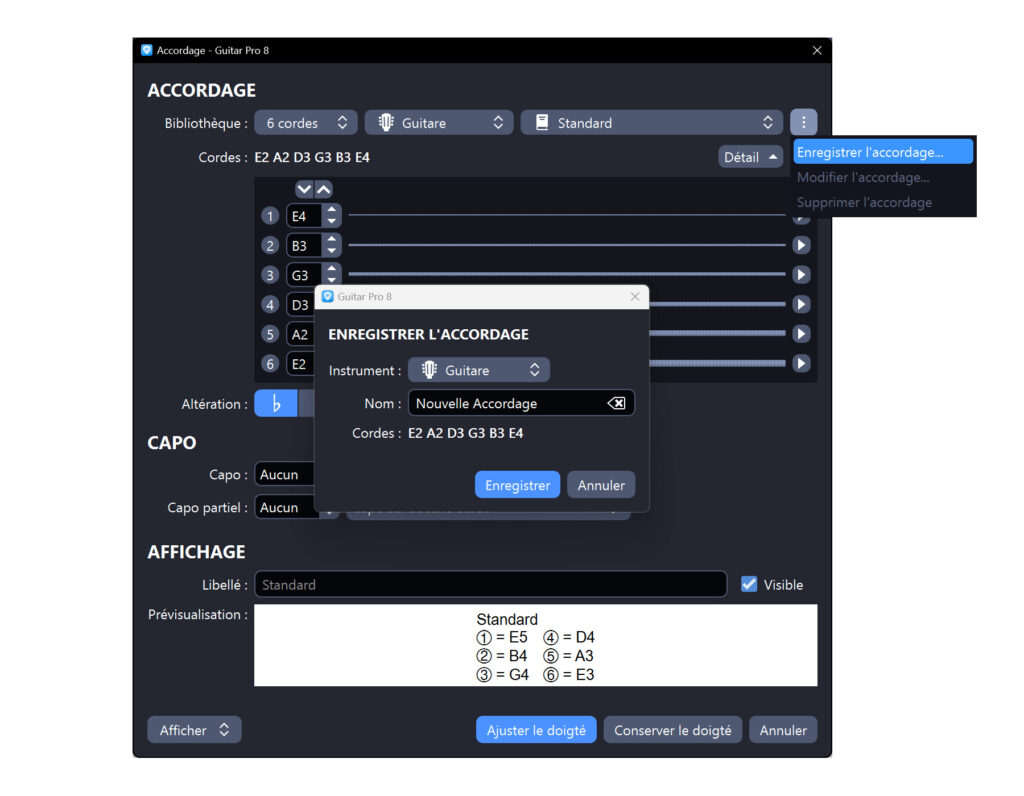Play string 5 (A2) sound
1024x796 pixels.
click(801, 334)
